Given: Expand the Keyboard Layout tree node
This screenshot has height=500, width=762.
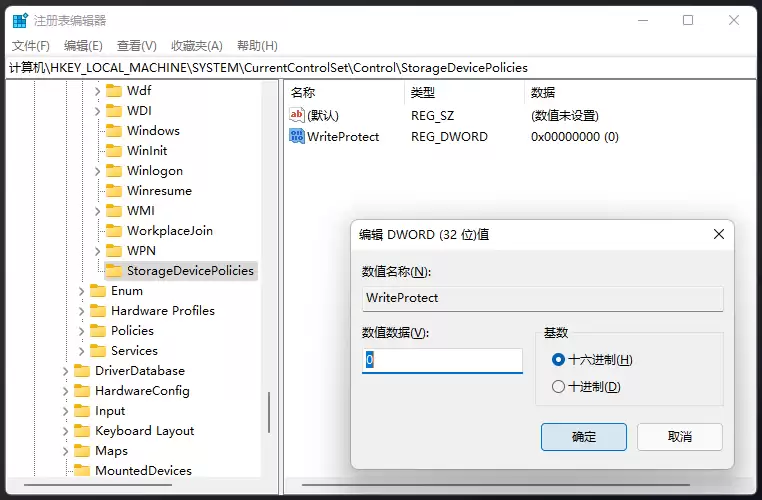Looking at the screenshot, I should tap(65, 431).
